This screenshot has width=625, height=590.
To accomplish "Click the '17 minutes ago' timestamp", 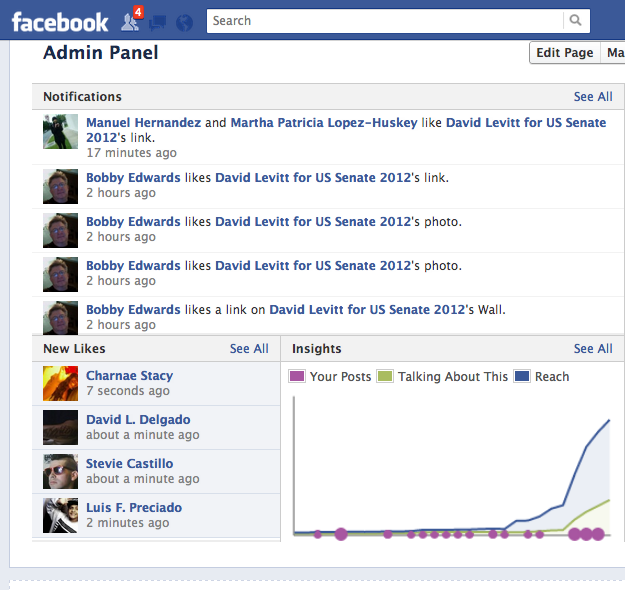I will click(132, 153).
